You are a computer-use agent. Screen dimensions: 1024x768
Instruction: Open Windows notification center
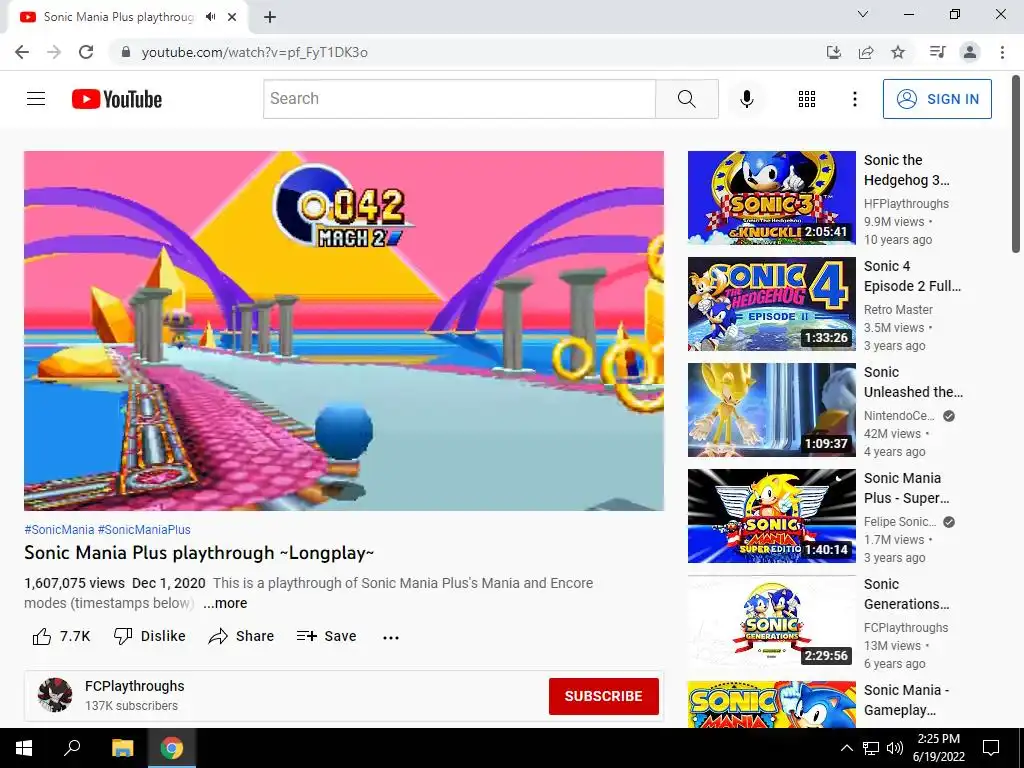pos(991,748)
